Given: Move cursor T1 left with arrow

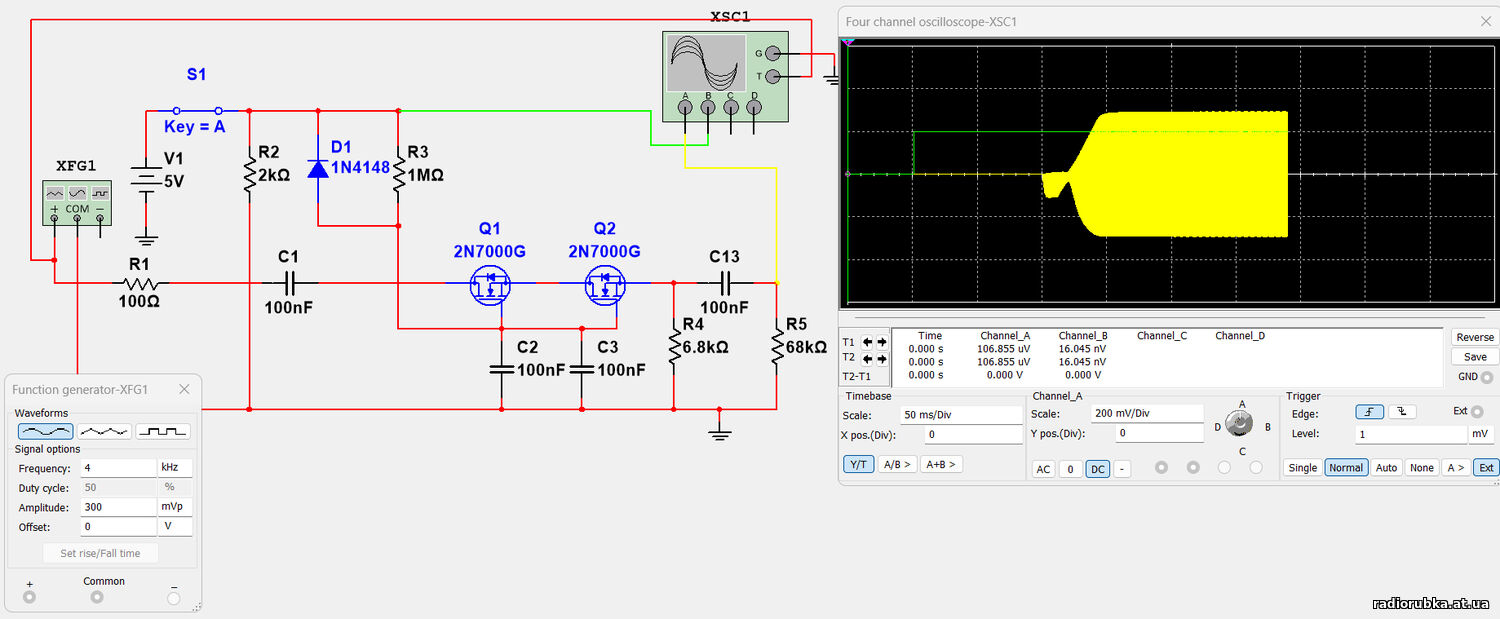Looking at the screenshot, I should point(868,342).
